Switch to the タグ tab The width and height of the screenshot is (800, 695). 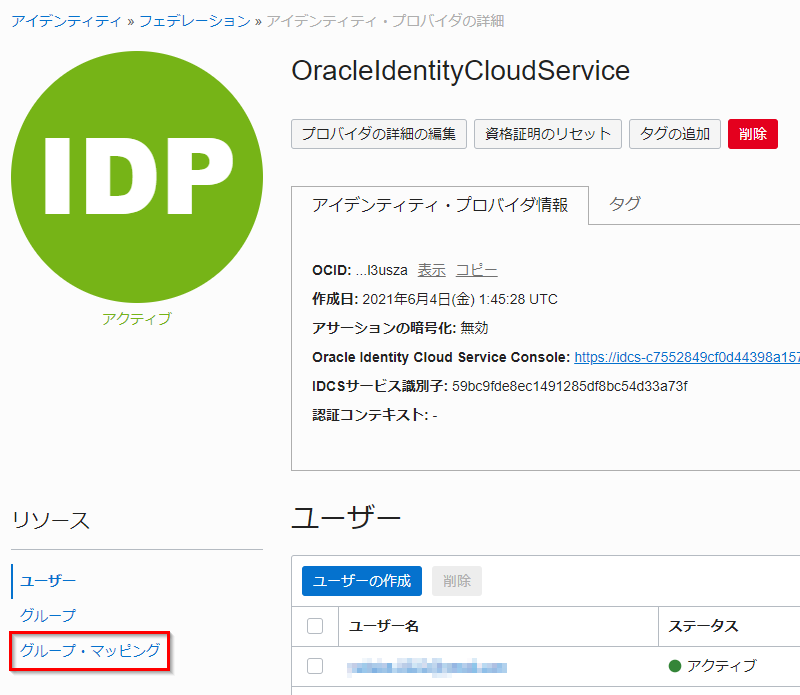coord(625,204)
